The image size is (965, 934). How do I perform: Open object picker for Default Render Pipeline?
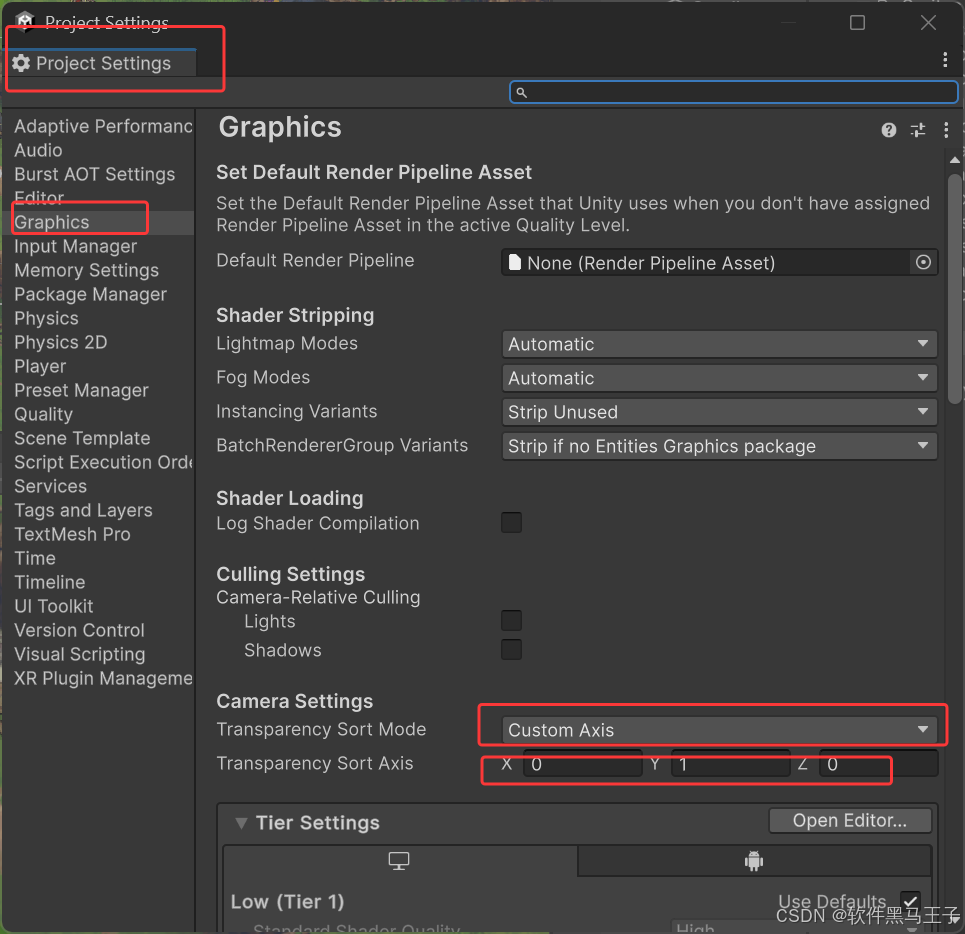pos(923,263)
